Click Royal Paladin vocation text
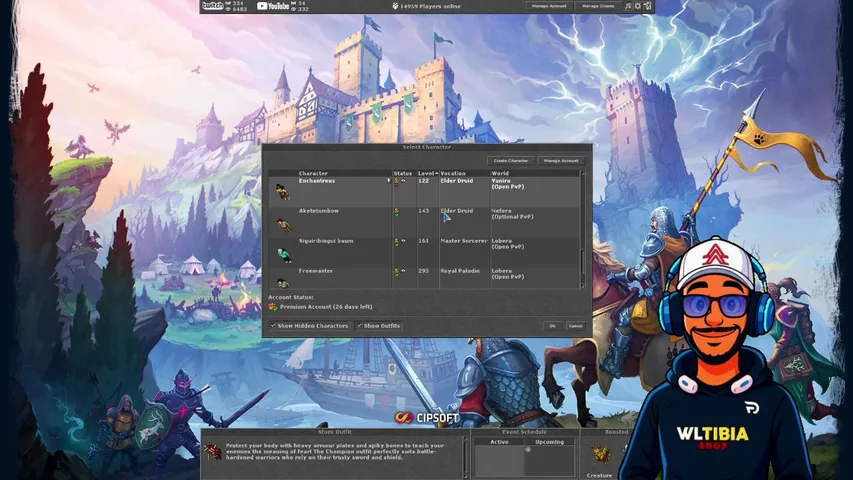The width and height of the screenshot is (853, 480). click(x=460, y=270)
